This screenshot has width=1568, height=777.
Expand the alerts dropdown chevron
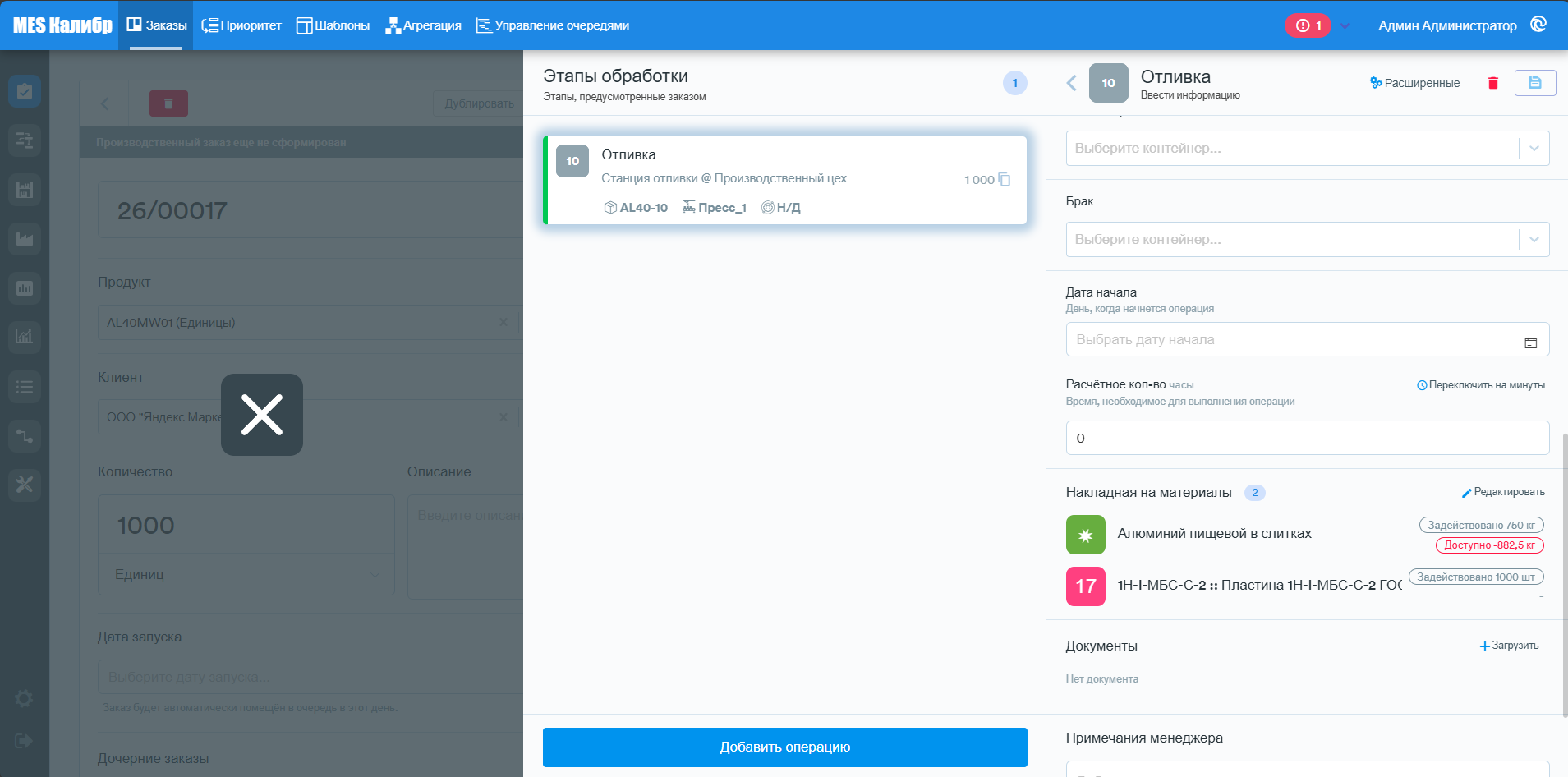coord(1345,26)
